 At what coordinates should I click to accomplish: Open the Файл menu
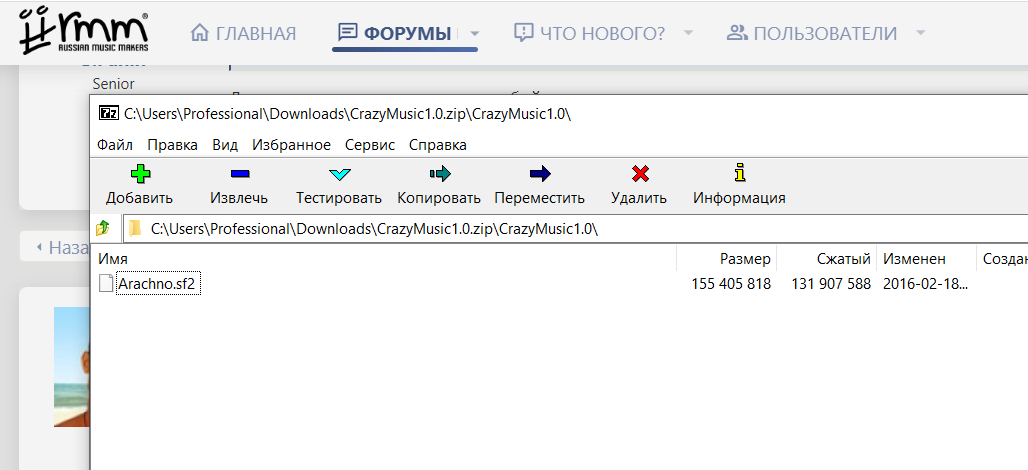(115, 145)
